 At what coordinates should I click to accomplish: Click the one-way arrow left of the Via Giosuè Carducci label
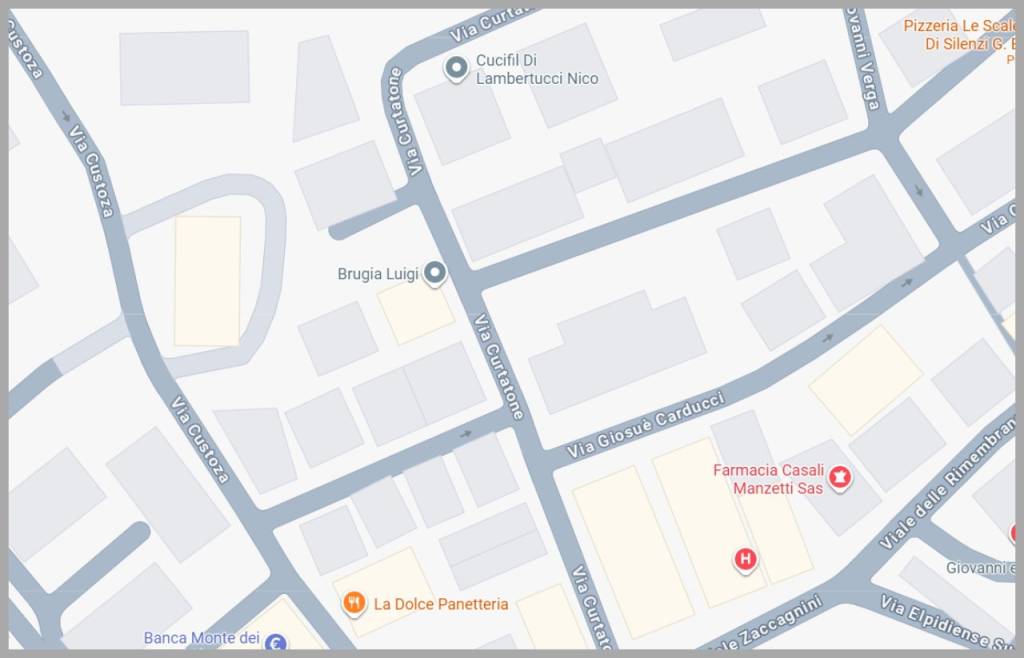click(x=466, y=434)
